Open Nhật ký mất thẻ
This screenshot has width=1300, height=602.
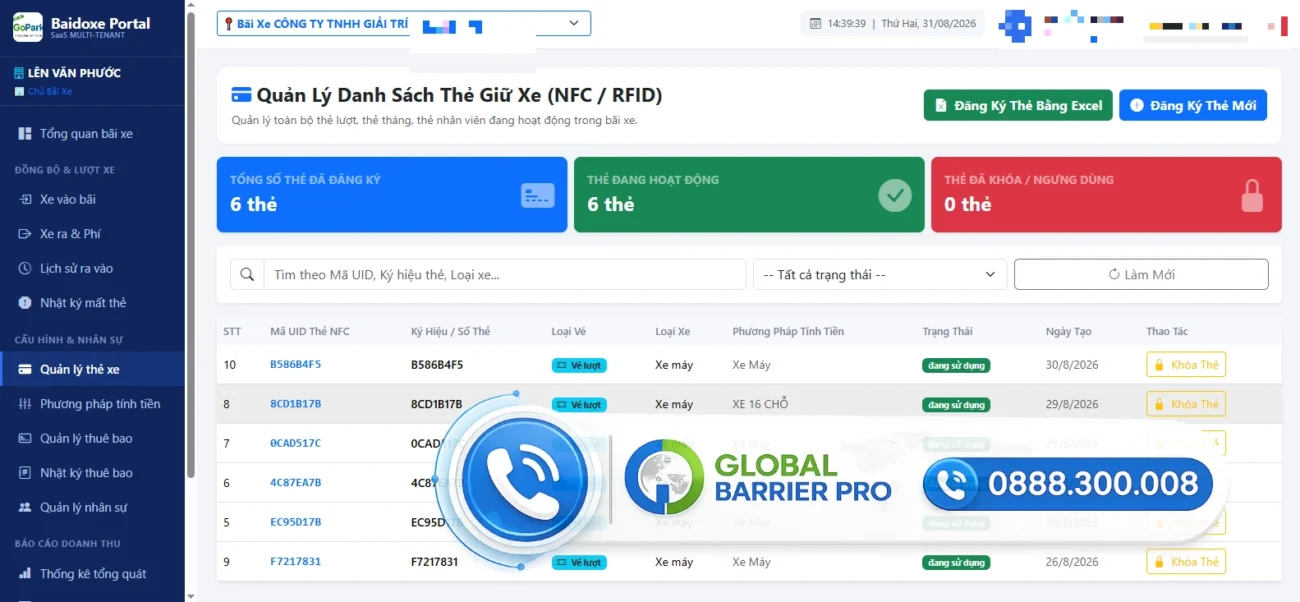92,303
